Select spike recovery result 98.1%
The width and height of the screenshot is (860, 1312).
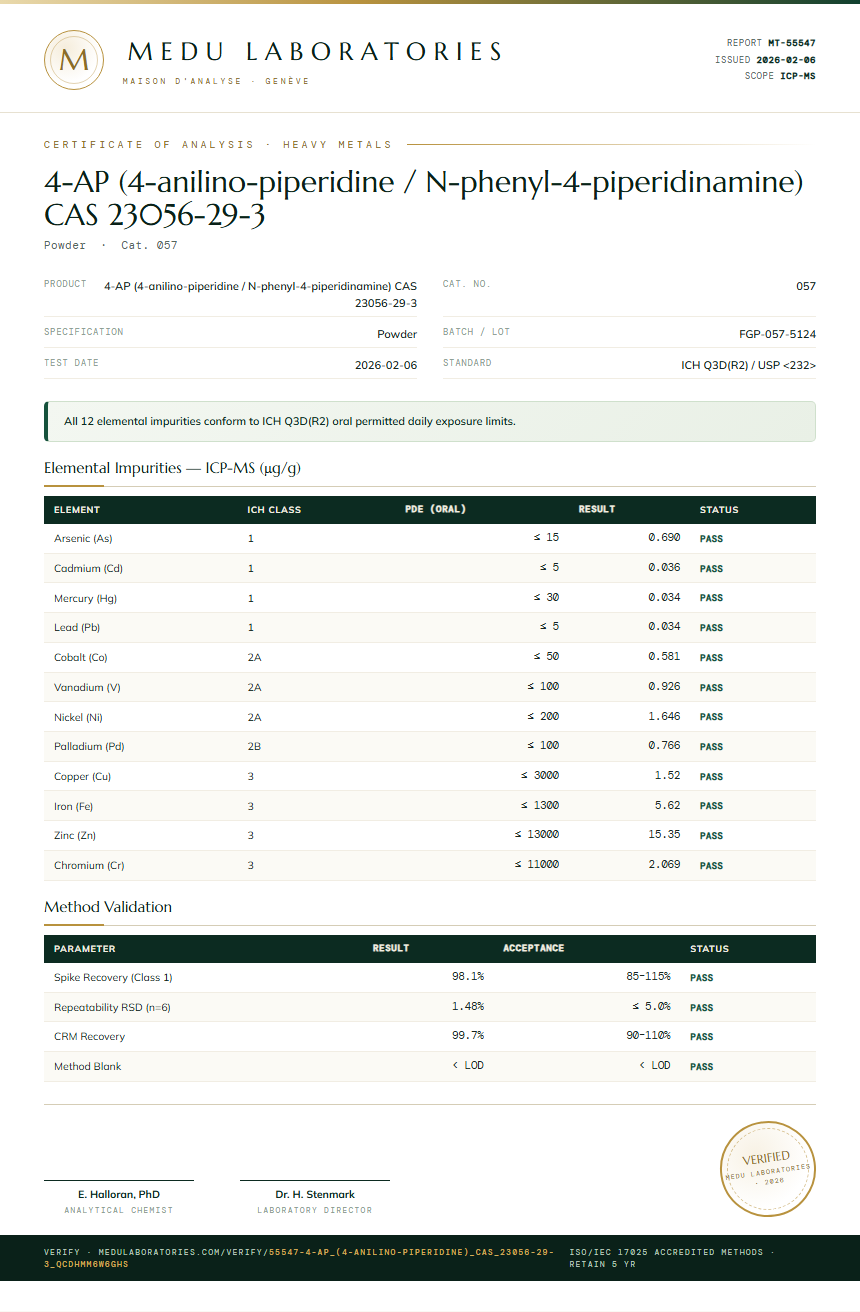click(468, 977)
